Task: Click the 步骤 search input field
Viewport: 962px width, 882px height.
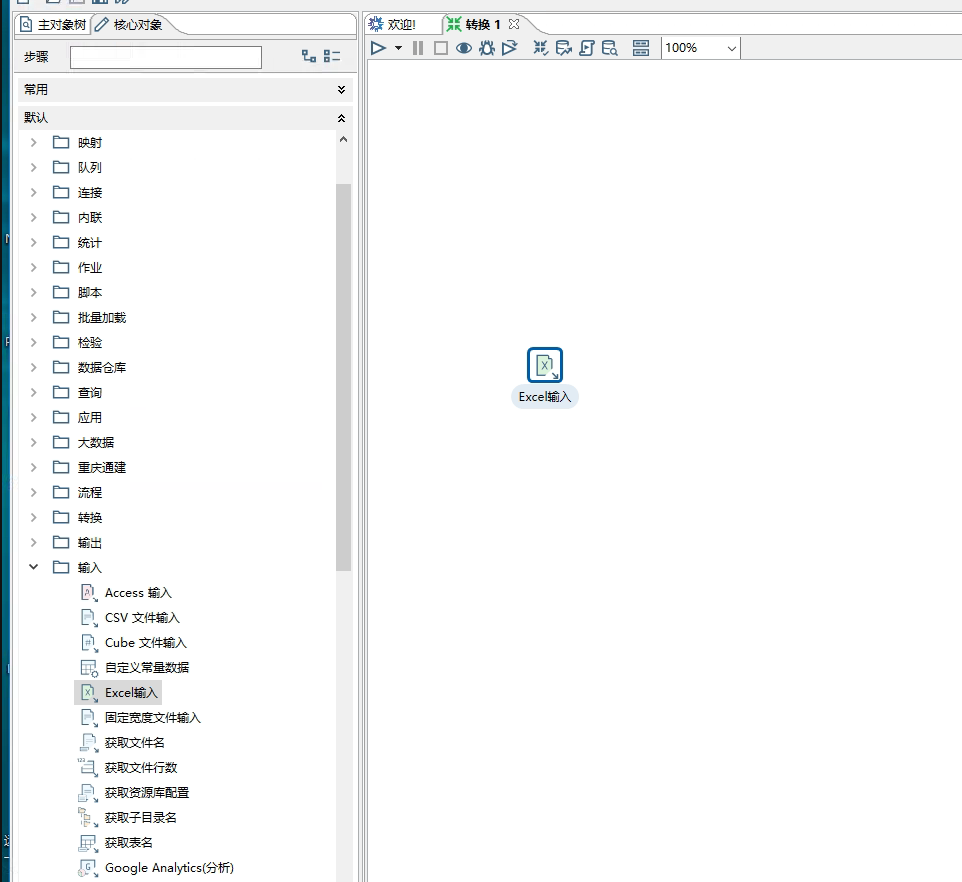Action: 166,57
